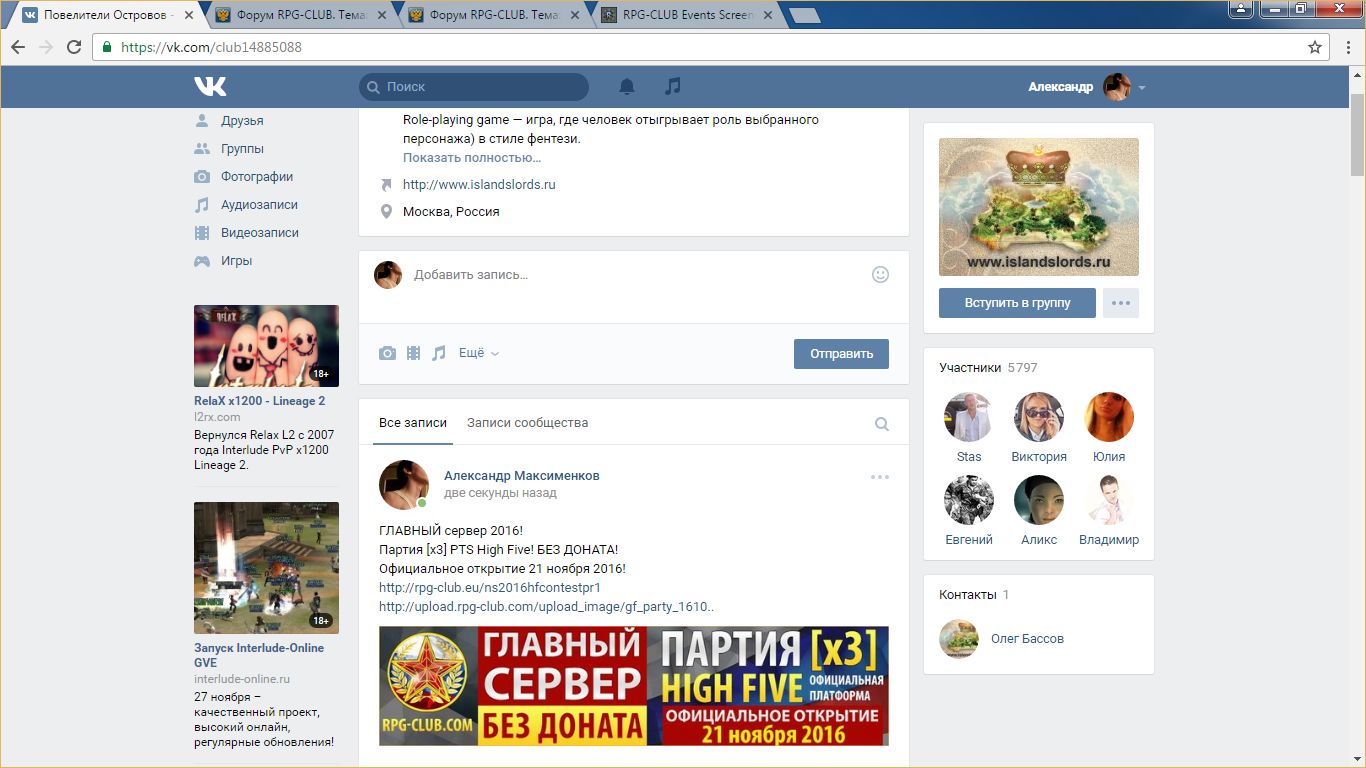Click browser forward arrow

[45, 47]
